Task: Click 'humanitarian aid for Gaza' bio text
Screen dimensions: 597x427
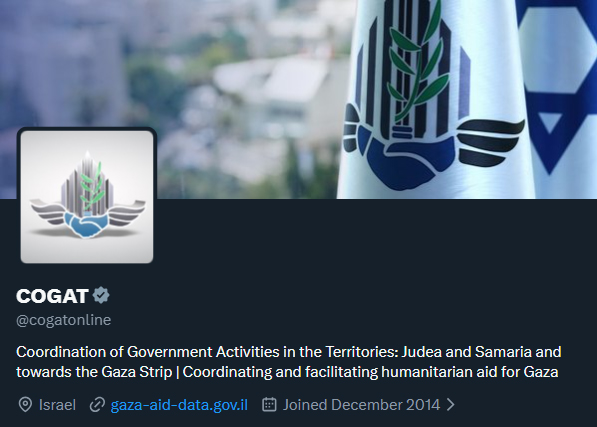Action: pyautogui.click(x=469, y=371)
